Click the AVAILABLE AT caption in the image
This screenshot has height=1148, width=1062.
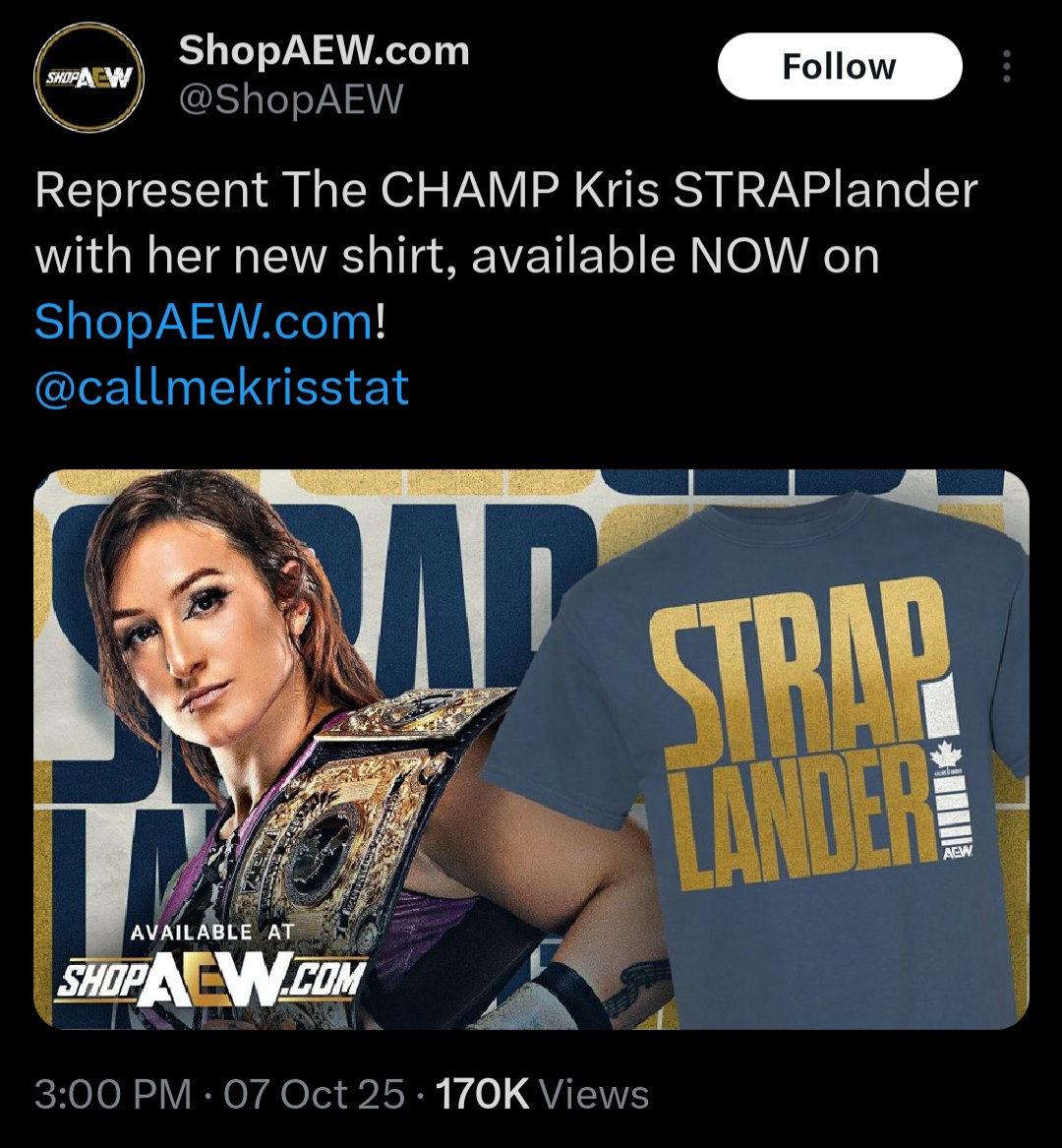(x=212, y=932)
